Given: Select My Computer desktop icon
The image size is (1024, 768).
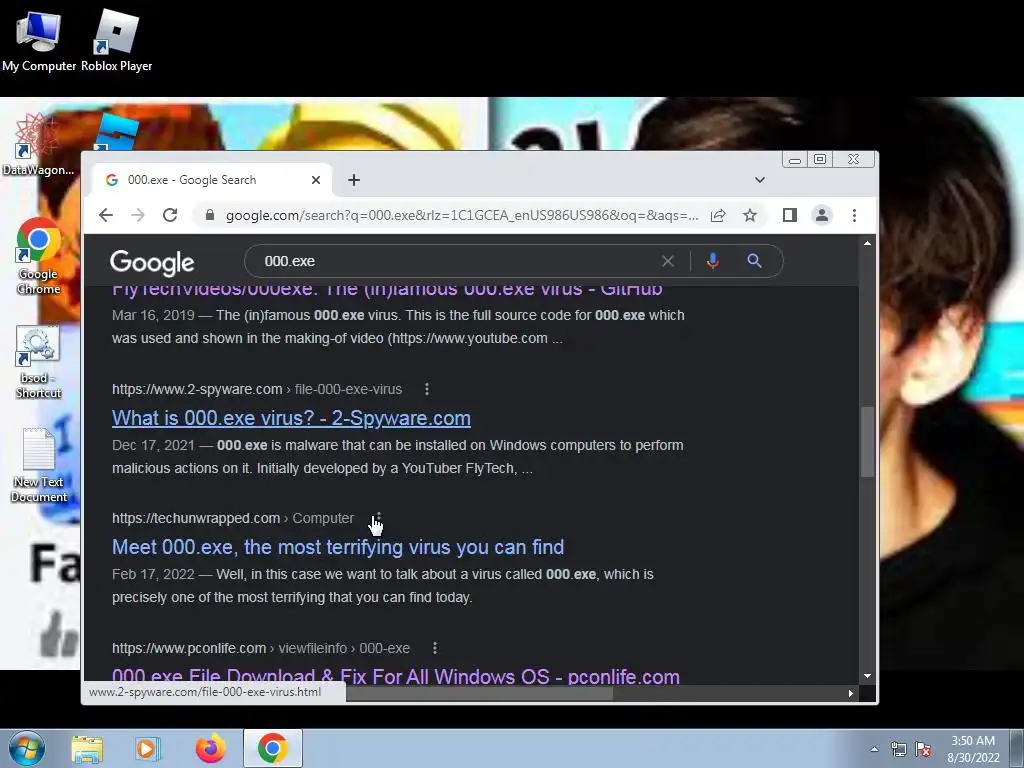Looking at the screenshot, I should pyautogui.click(x=39, y=40).
